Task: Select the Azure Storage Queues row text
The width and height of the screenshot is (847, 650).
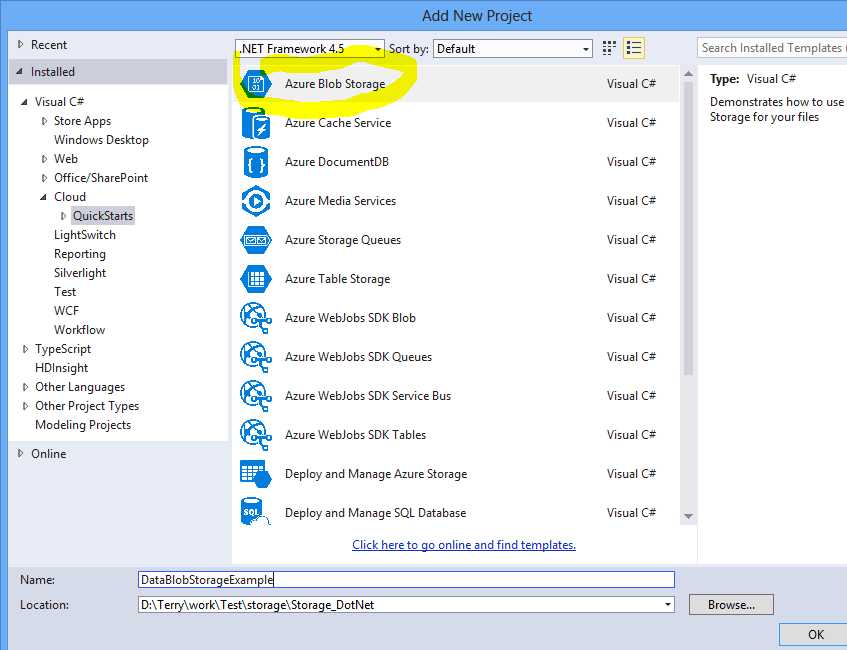Action: [x=343, y=240]
